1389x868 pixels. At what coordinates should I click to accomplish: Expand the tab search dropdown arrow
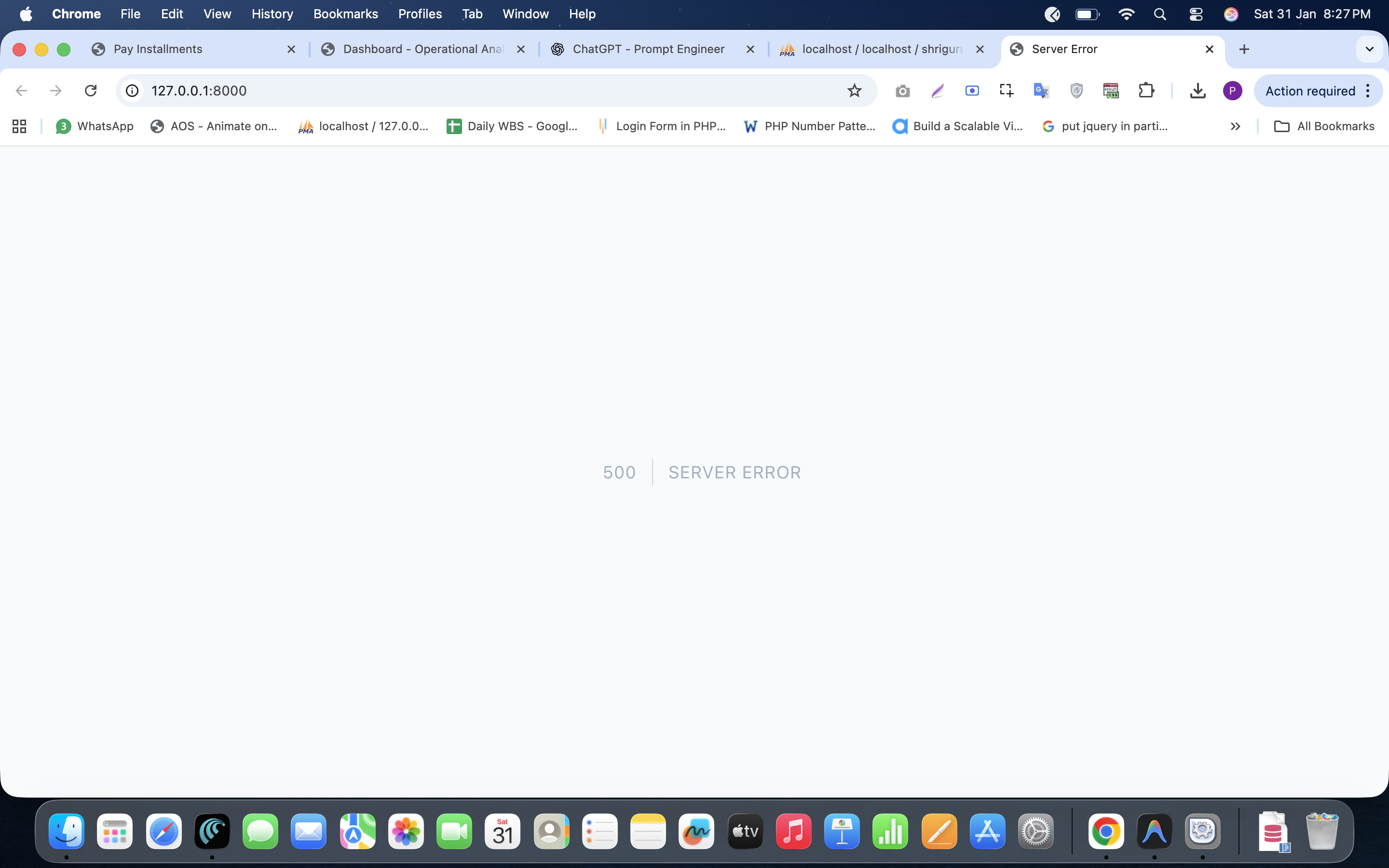click(1369, 49)
